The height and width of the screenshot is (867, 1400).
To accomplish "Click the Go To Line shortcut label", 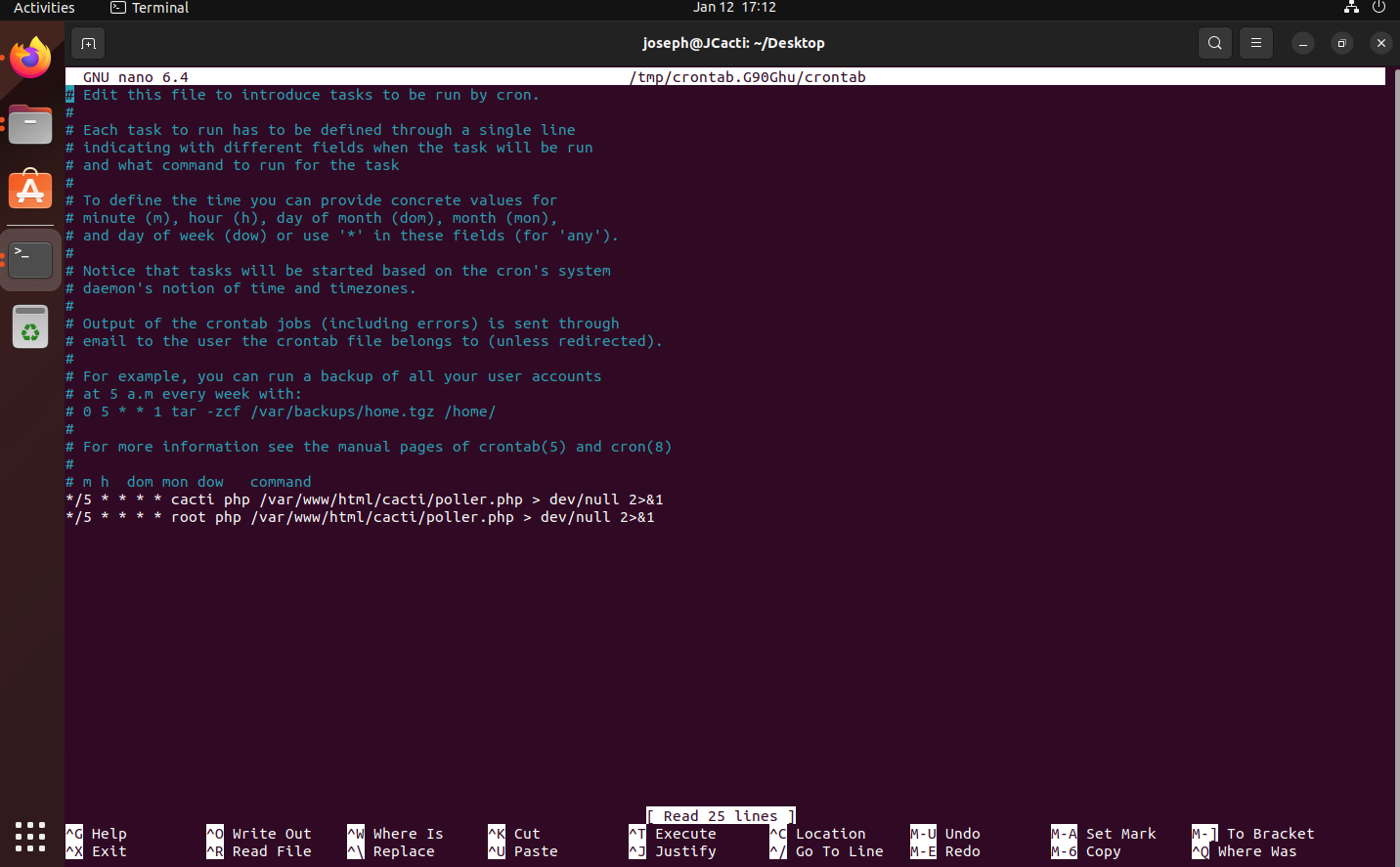I will [827, 851].
